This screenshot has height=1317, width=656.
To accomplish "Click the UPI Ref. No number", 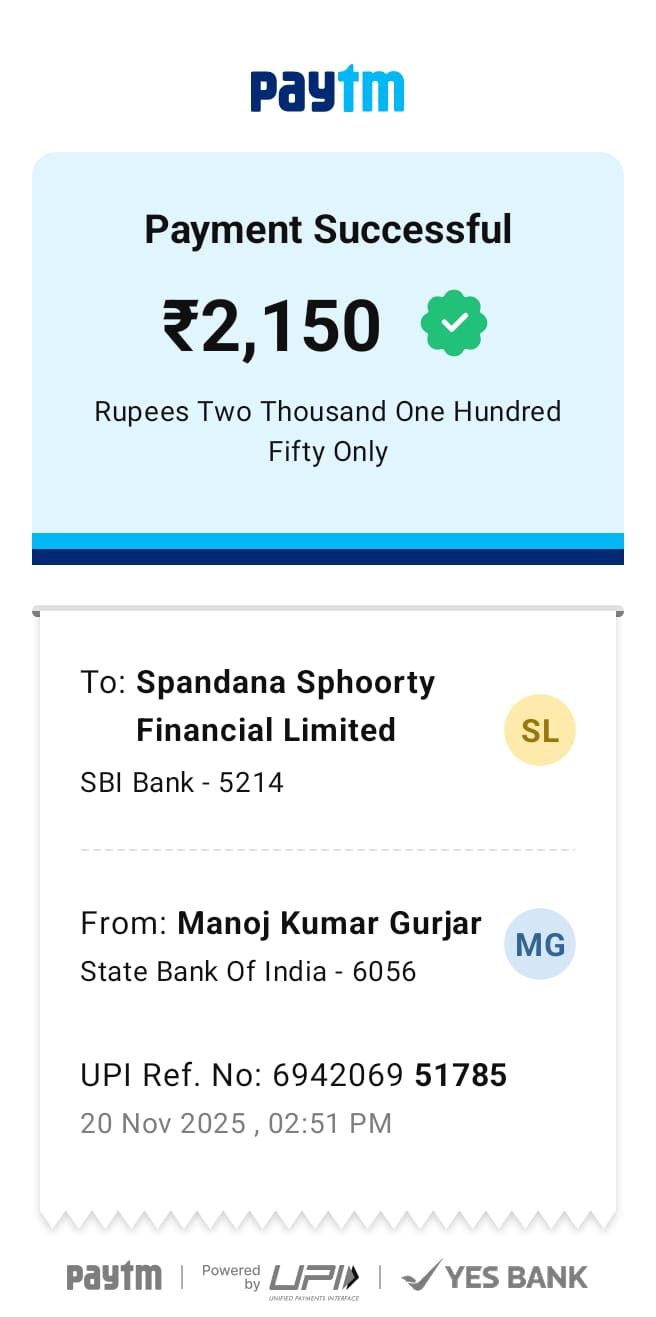I will click(x=390, y=1075).
